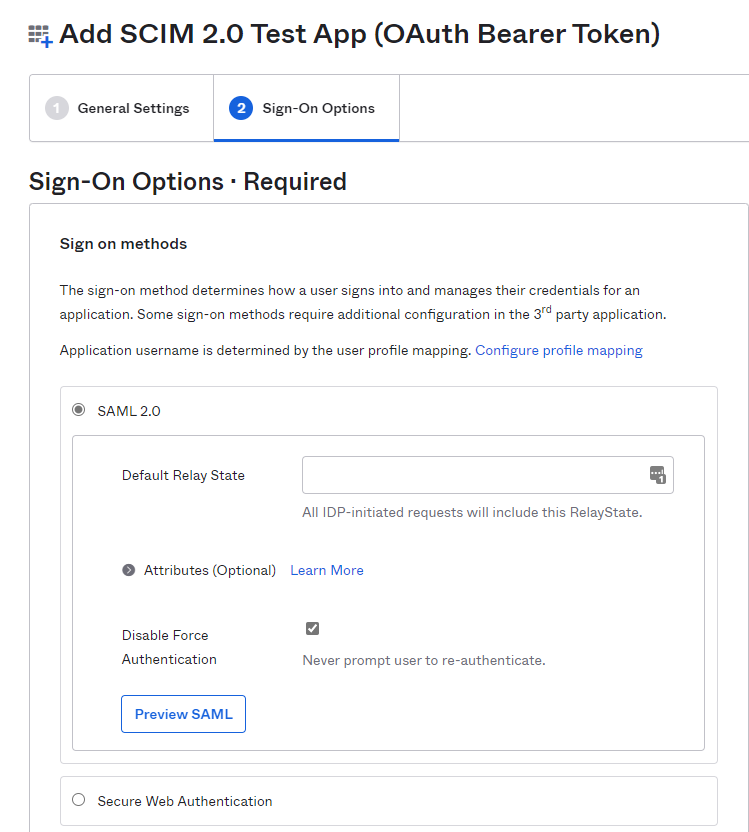This screenshot has height=832, width=749.
Task: Uncheck the Disable Force Authentication checkbox
Action: (x=312, y=628)
